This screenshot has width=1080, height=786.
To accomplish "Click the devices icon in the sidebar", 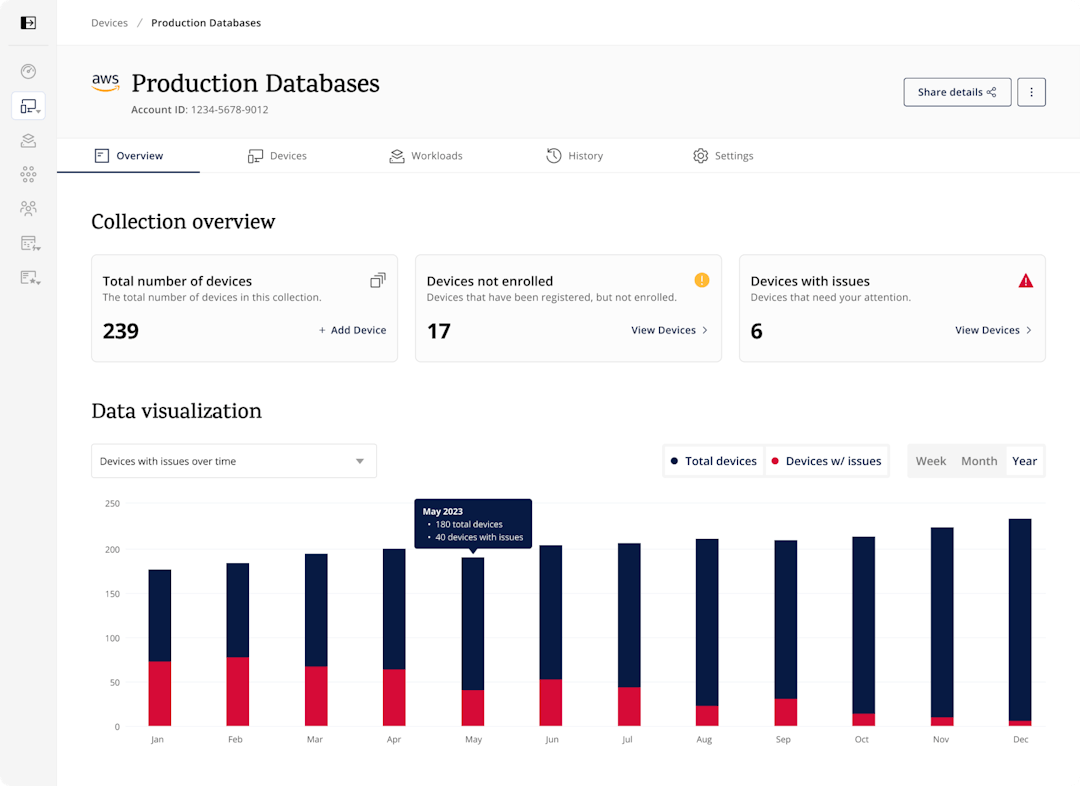I will pyautogui.click(x=28, y=106).
